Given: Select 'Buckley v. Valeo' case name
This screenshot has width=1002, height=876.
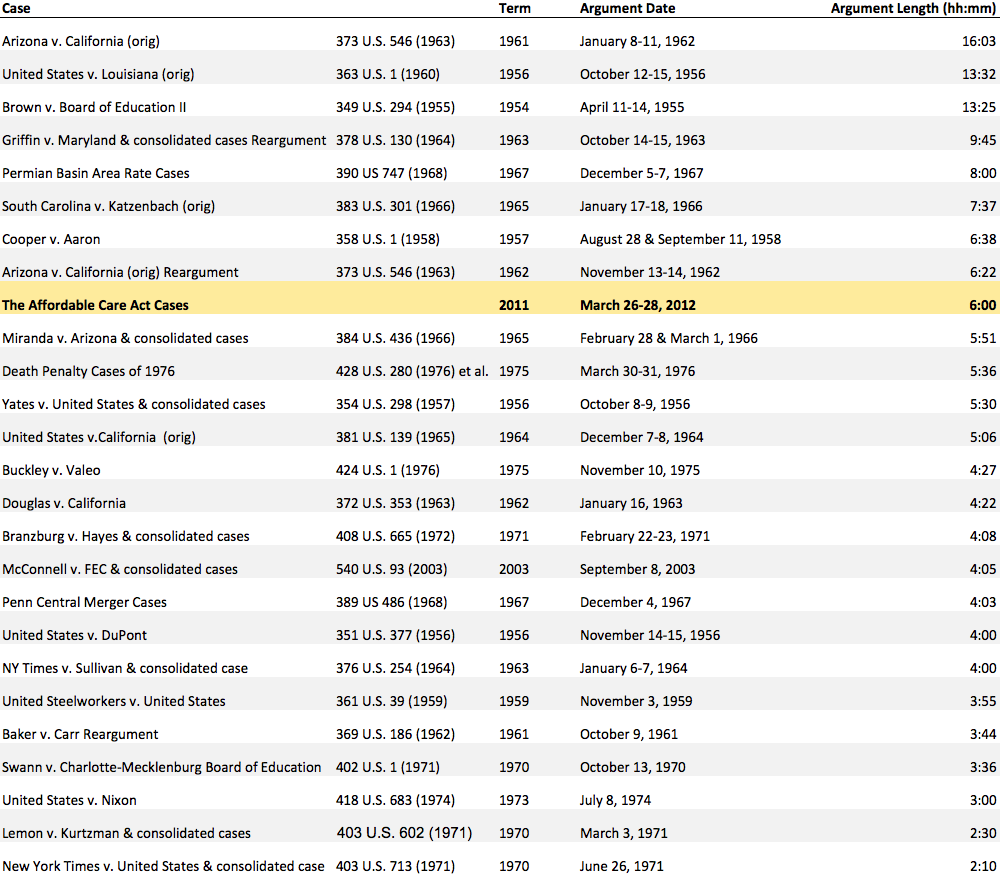Looking at the screenshot, I should pyautogui.click(x=51, y=470).
